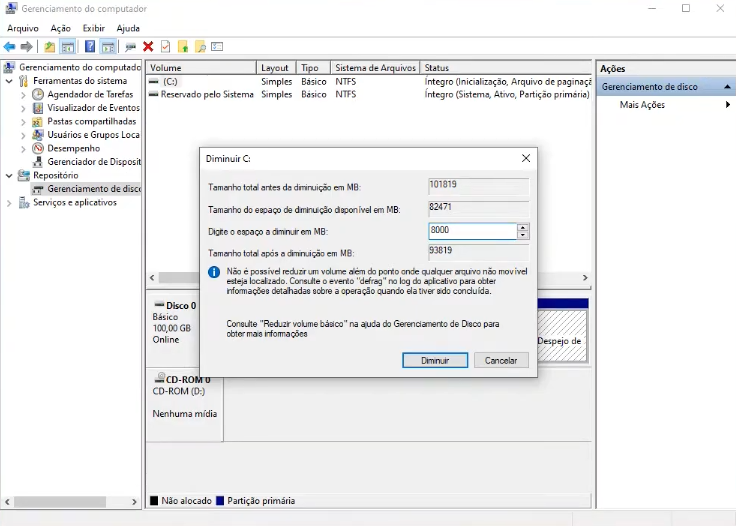The height and width of the screenshot is (526, 736).
Task: Click left tree horizontal scrollbar thumb
Action: tap(60, 502)
